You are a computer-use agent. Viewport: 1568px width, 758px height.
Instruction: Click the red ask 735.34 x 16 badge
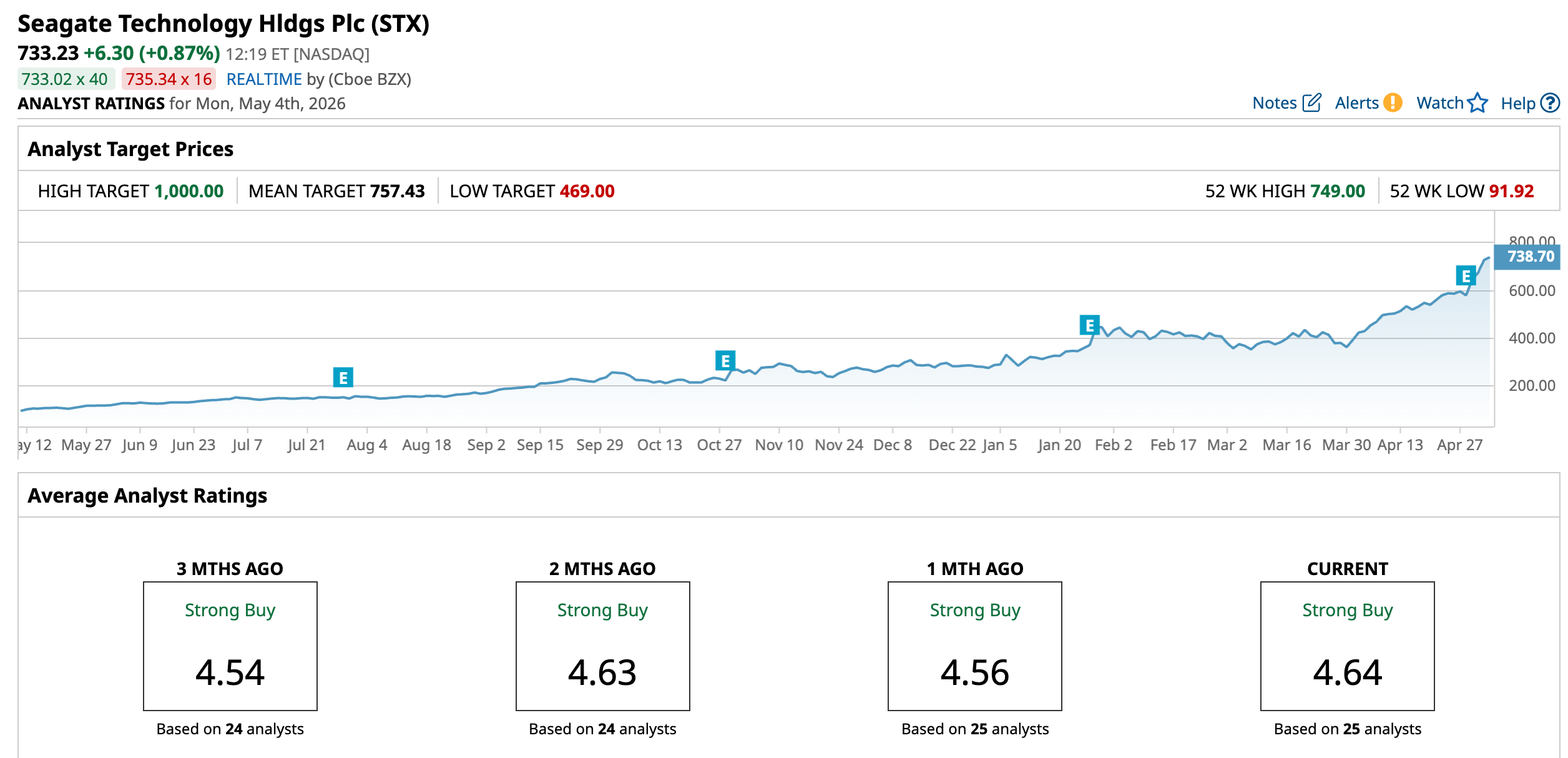point(169,79)
